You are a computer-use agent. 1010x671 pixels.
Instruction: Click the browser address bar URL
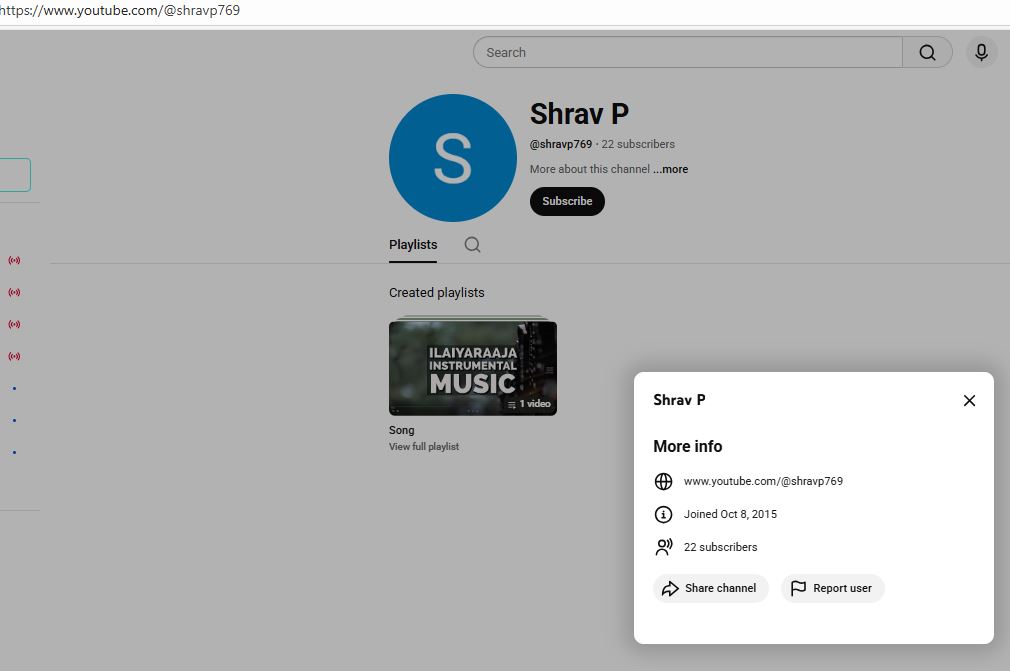pos(120,11)
